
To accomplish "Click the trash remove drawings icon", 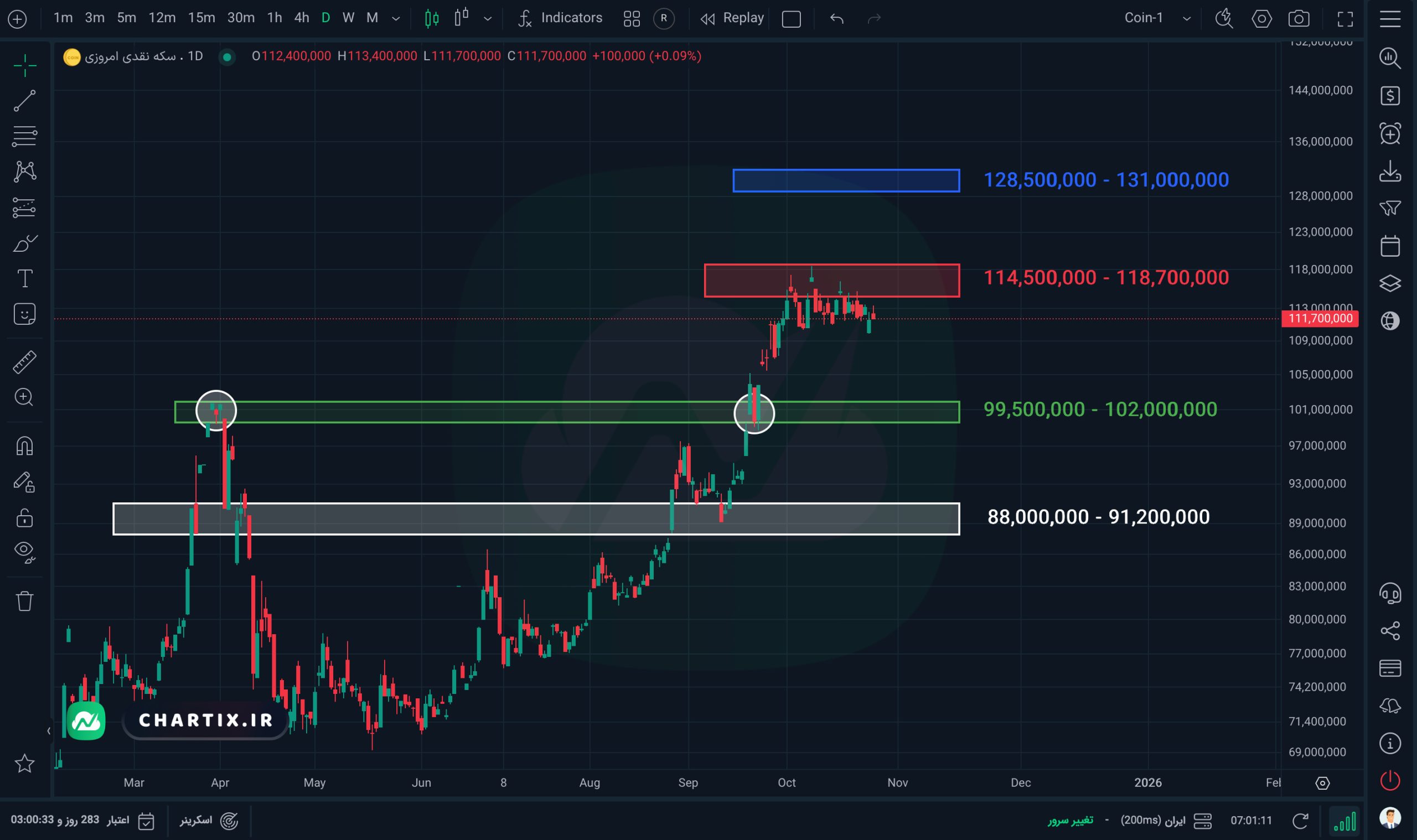I will 24,601.
